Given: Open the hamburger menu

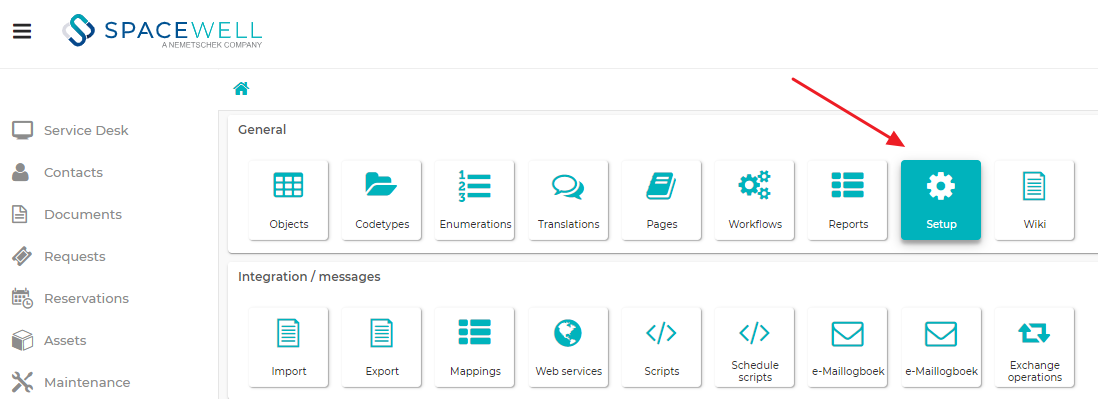Looking at the screenshot, I should pyautogui.click(x=22, y=32).
